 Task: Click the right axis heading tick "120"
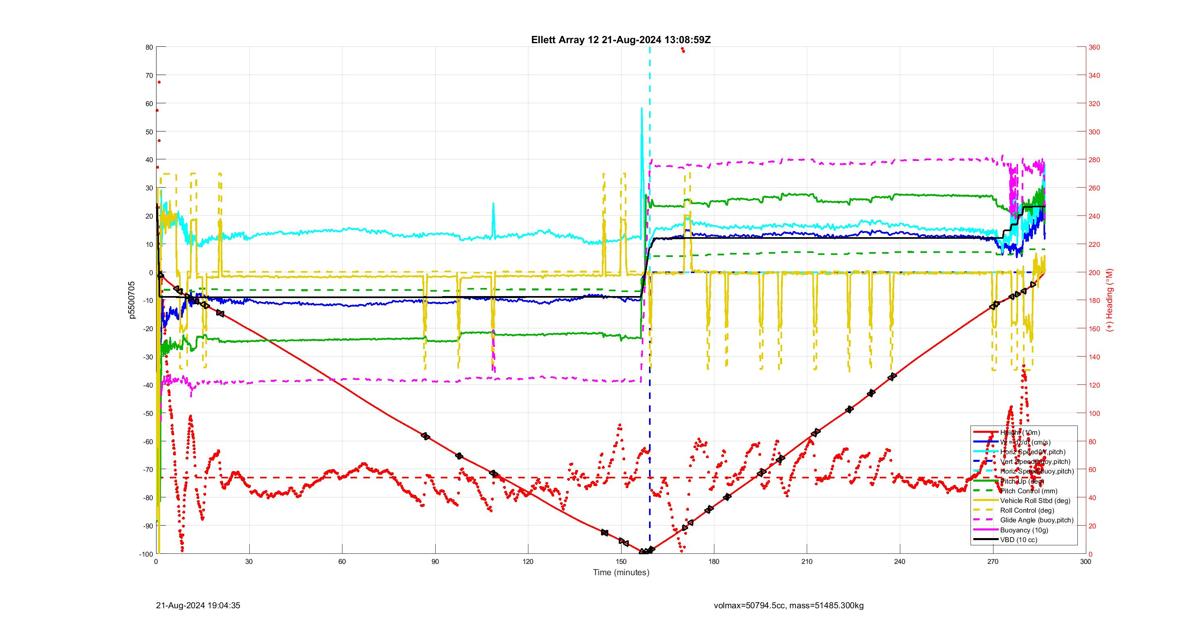1096,385
